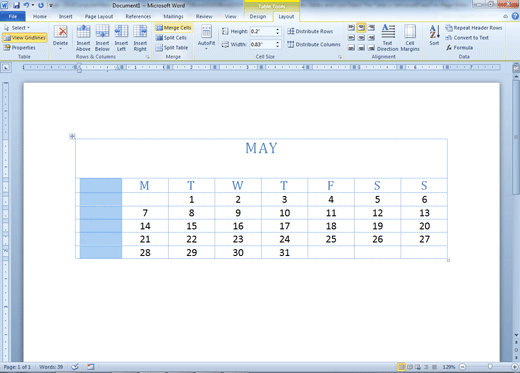The height and width of the screenshot is (373, 520).
Task: Click the zoom out minus button
Action: coord(463,367)
